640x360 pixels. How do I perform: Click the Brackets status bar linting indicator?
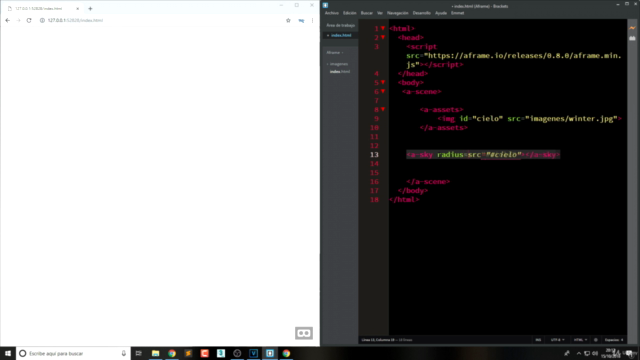(x=596, y=340)
